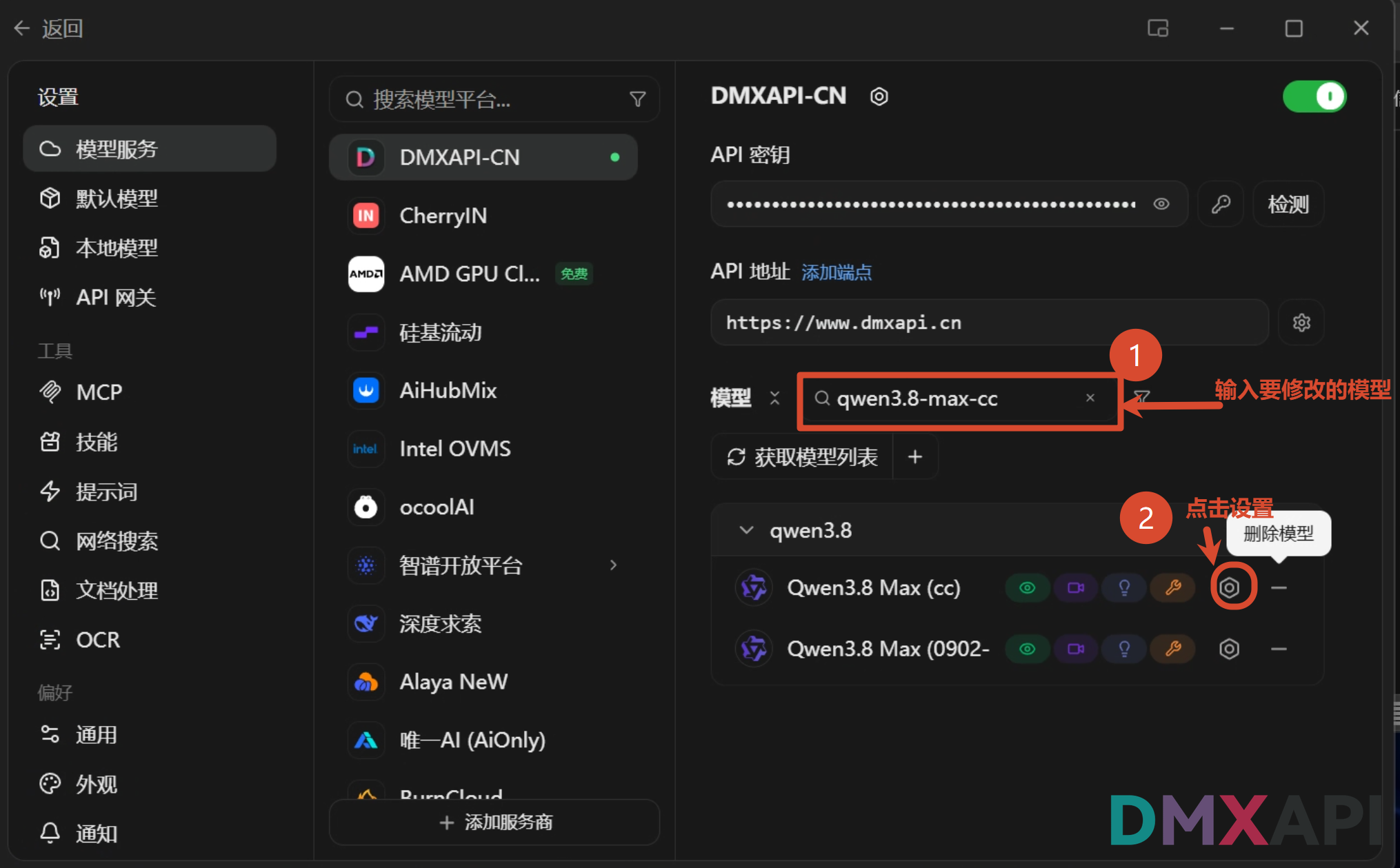Click the add model plus button
Screen dimensions: 1400x868
point(915,456)
